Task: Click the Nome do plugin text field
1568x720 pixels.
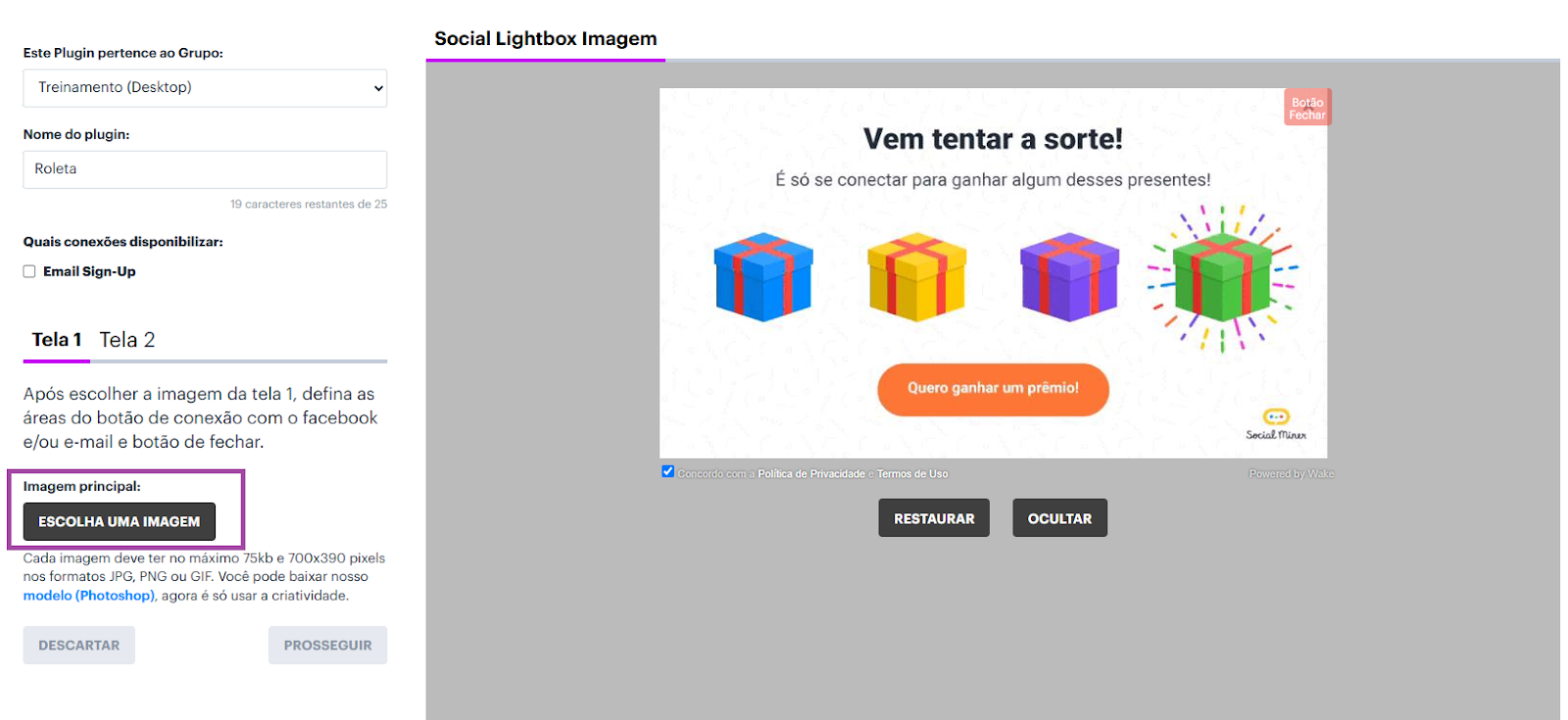Action: (205, 169)
